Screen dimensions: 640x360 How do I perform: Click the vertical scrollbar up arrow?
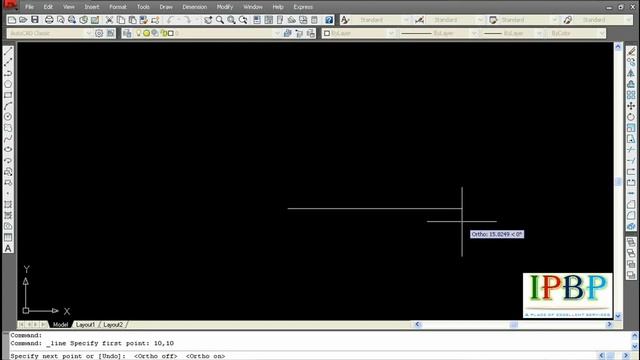point(618,47)
